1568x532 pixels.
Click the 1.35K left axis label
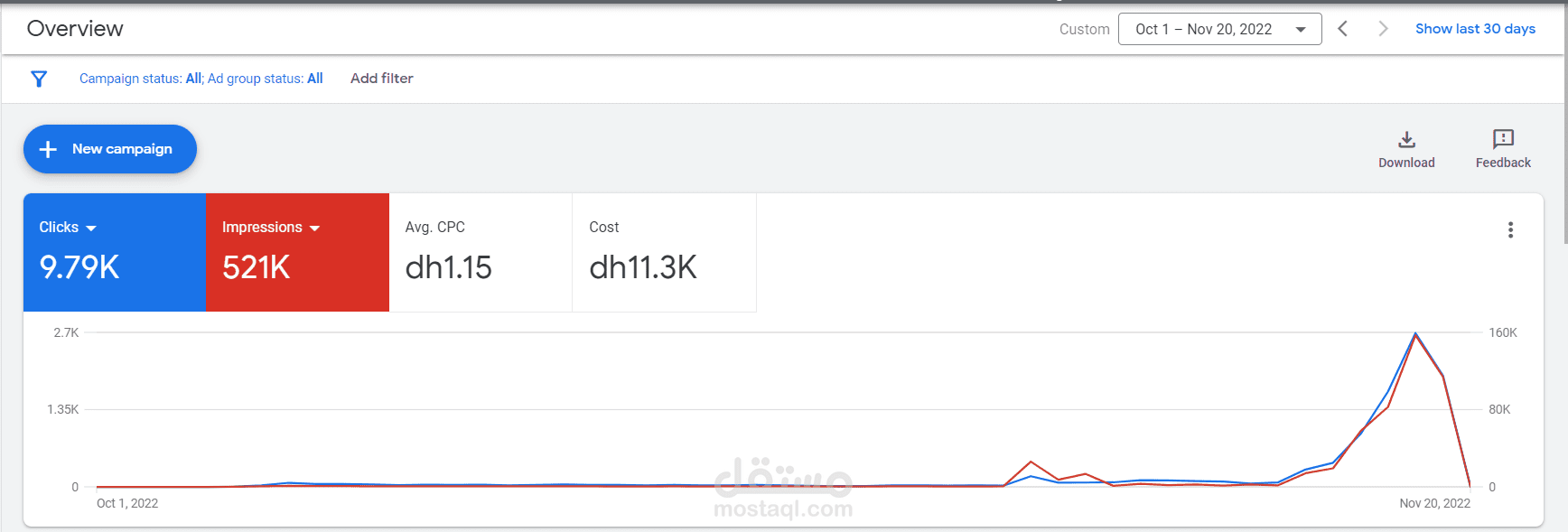[x=63, y=409]
